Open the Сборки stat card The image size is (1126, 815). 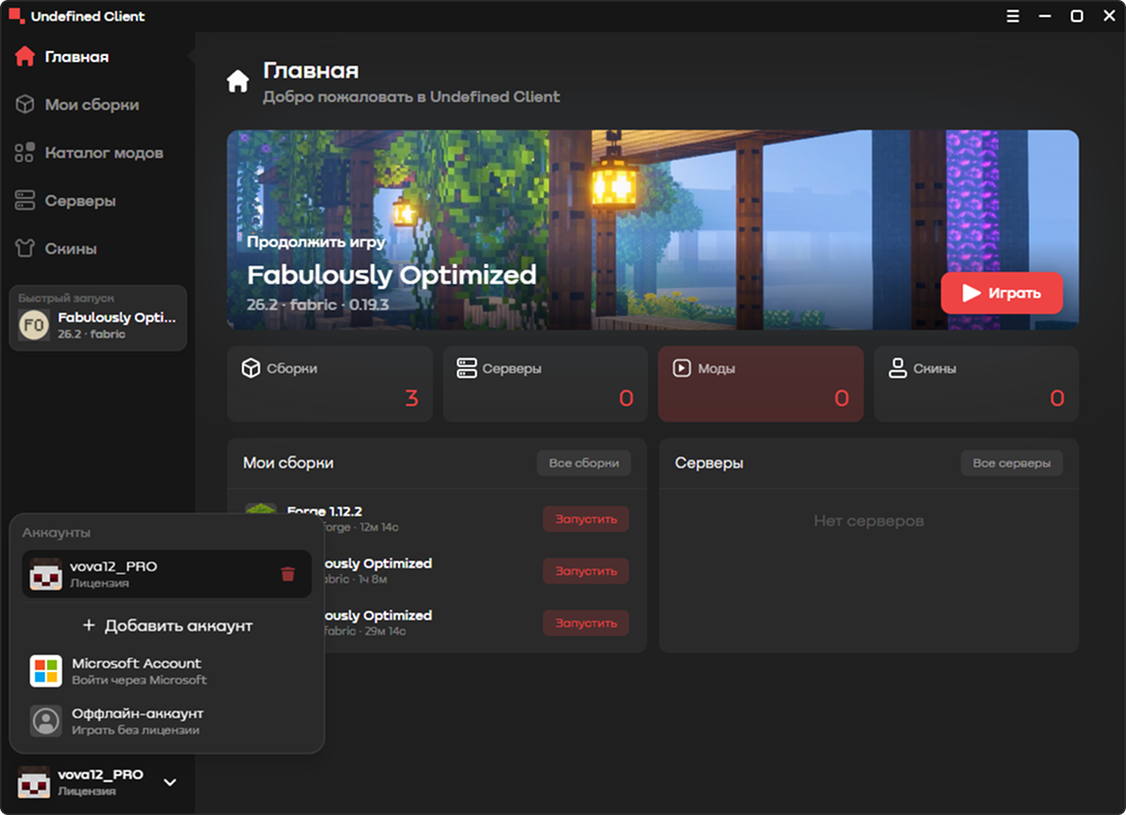coord(330,384)
